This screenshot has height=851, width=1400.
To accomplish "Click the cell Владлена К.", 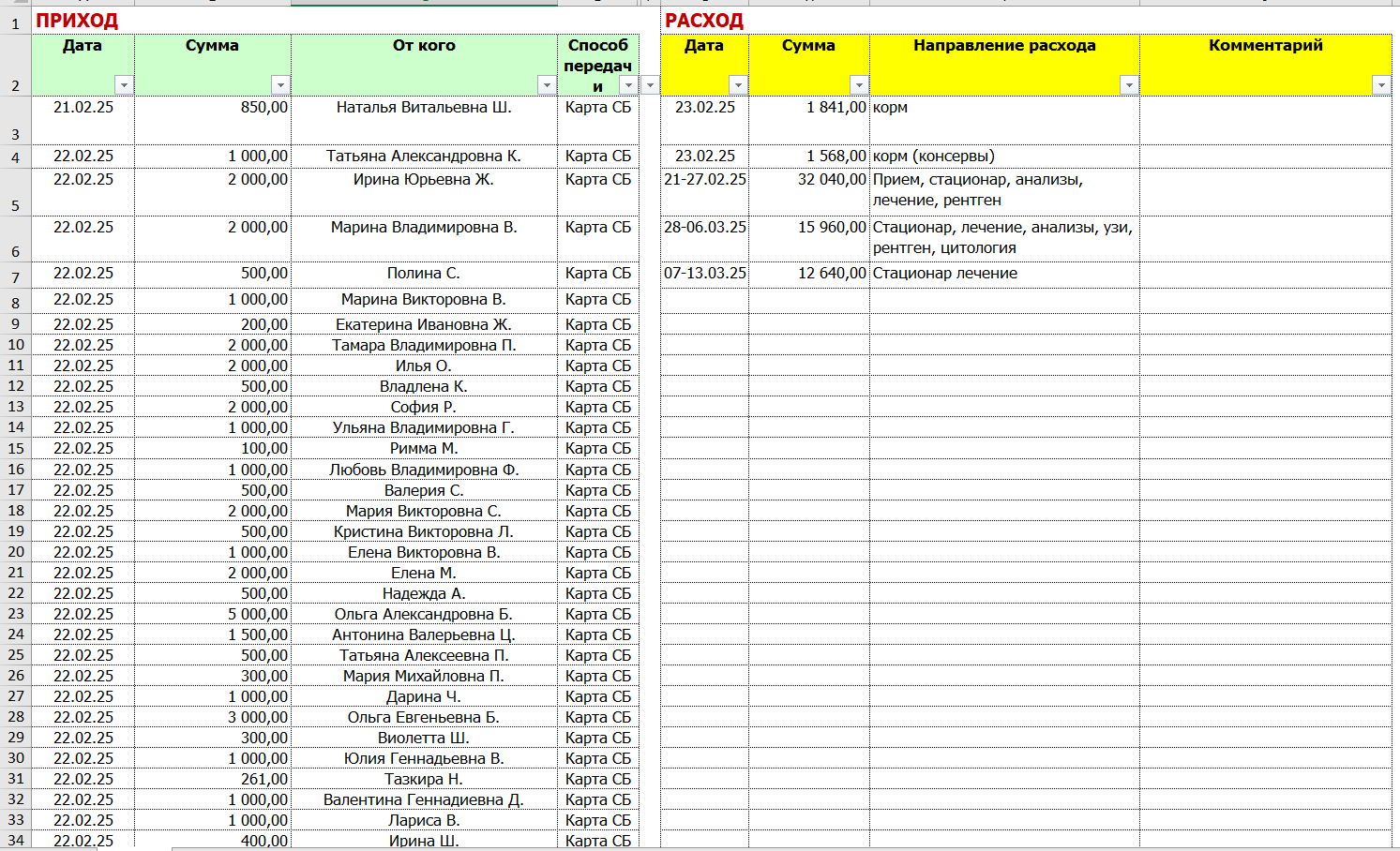I will pyautogui.click(x=425, y=386).
